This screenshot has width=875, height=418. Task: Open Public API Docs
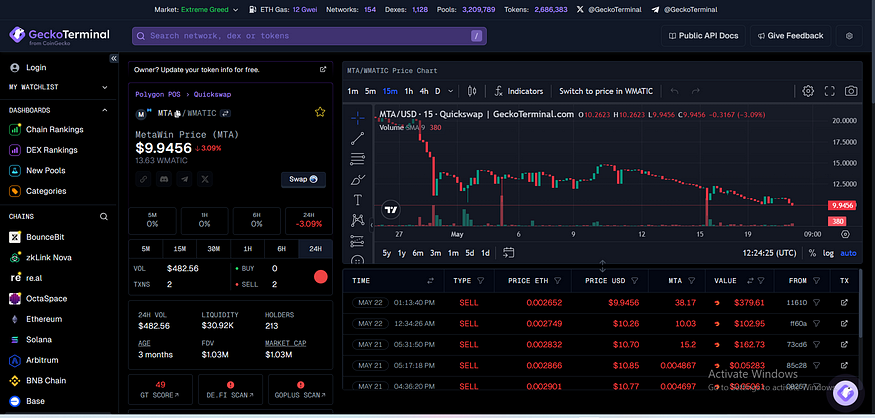[703, 36]
